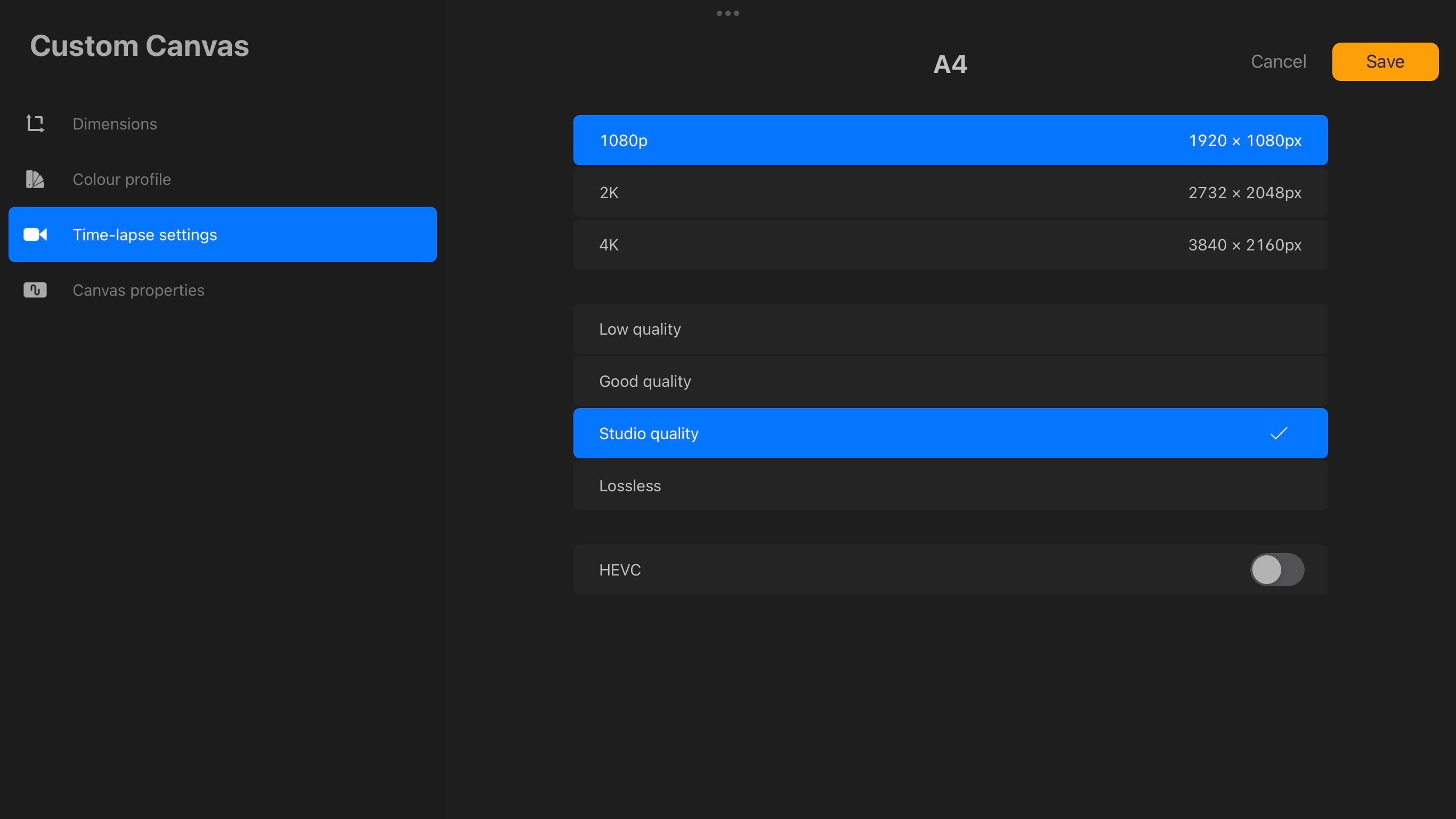Select the 1080p resolution option

[950, 140]
